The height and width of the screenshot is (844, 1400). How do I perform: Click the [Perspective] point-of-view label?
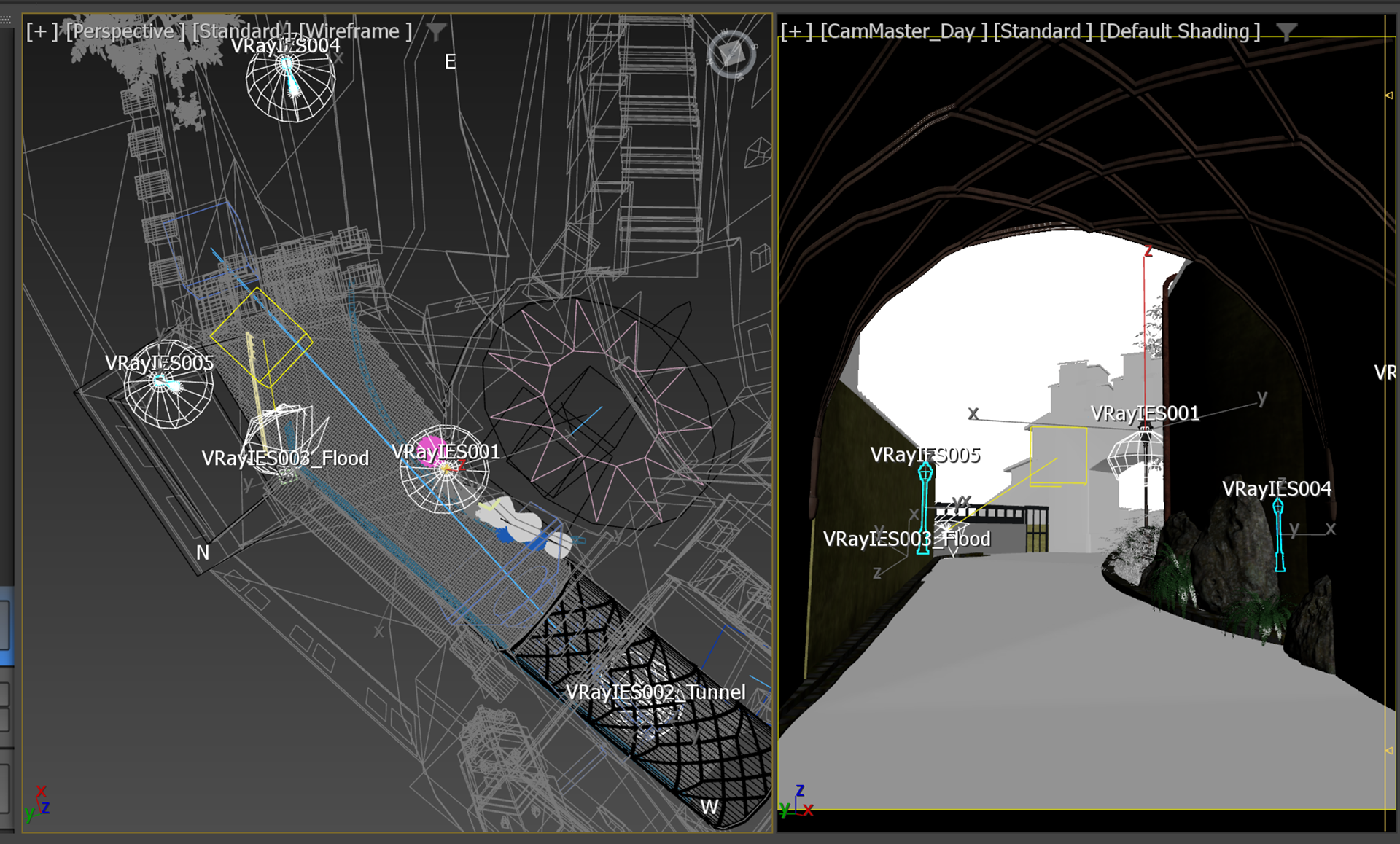125,31
